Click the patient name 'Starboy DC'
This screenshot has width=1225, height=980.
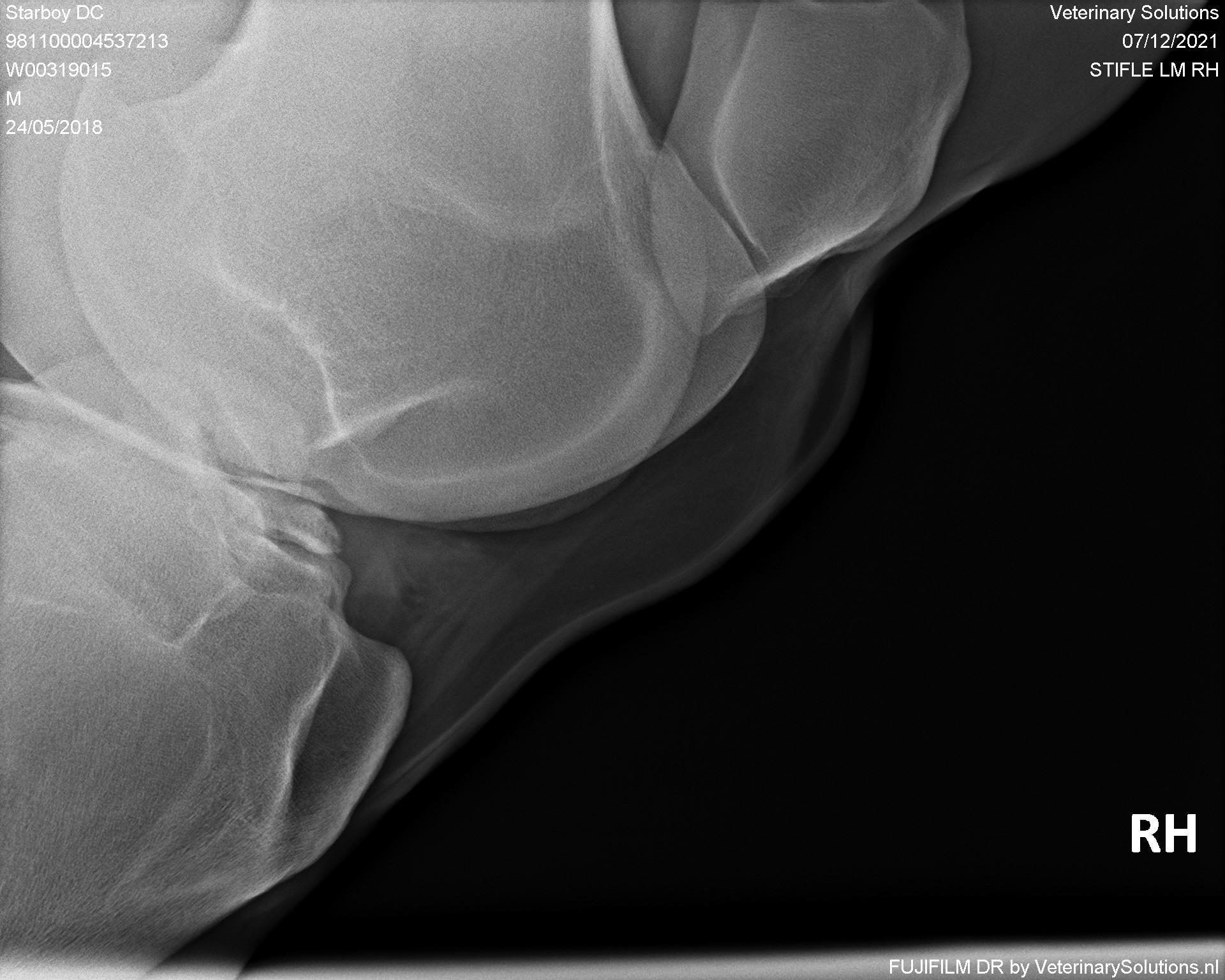pyautogui.click(x=54, y=13)
